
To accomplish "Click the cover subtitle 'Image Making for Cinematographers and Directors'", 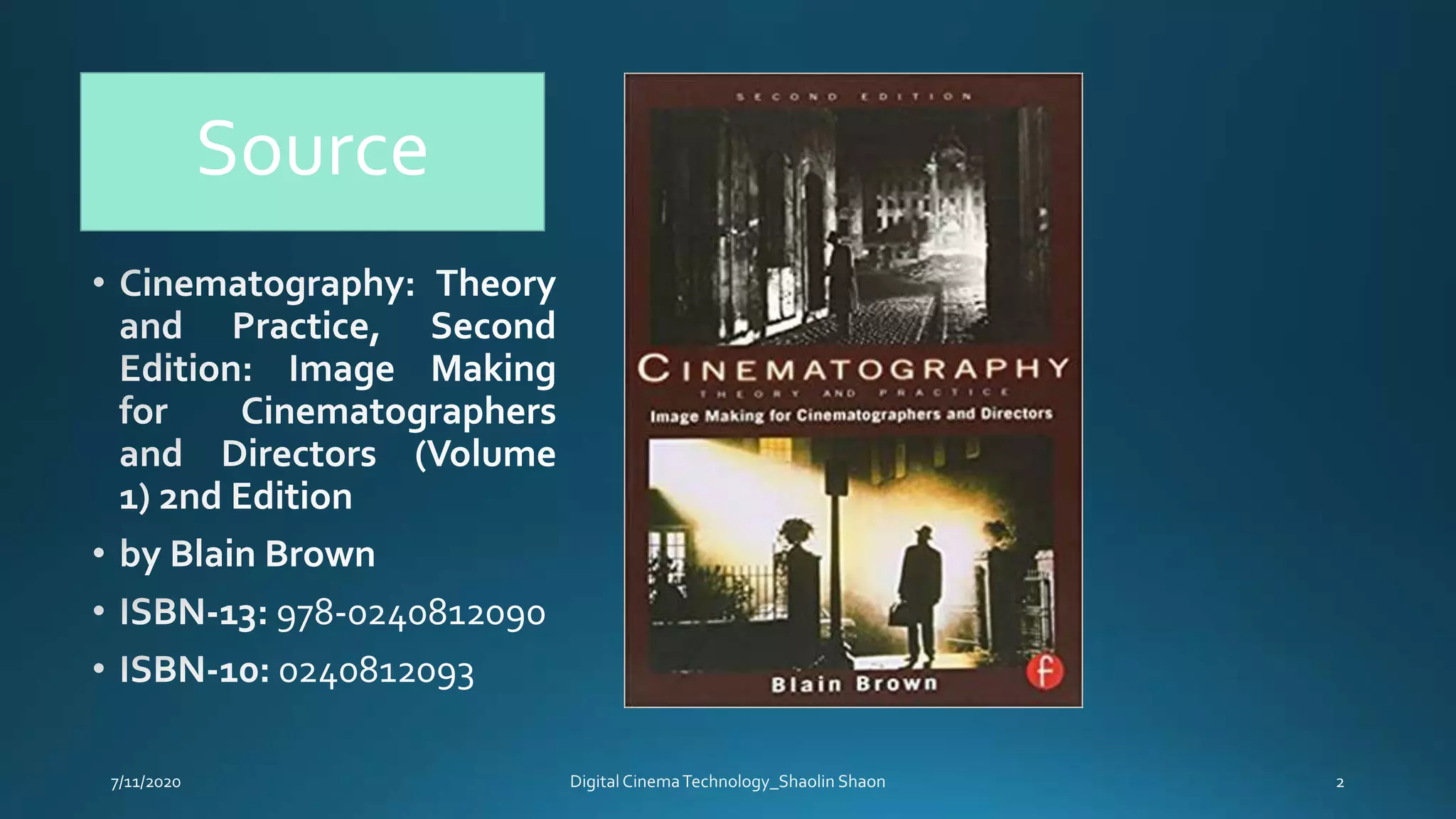I will click(x=851, y=415).
